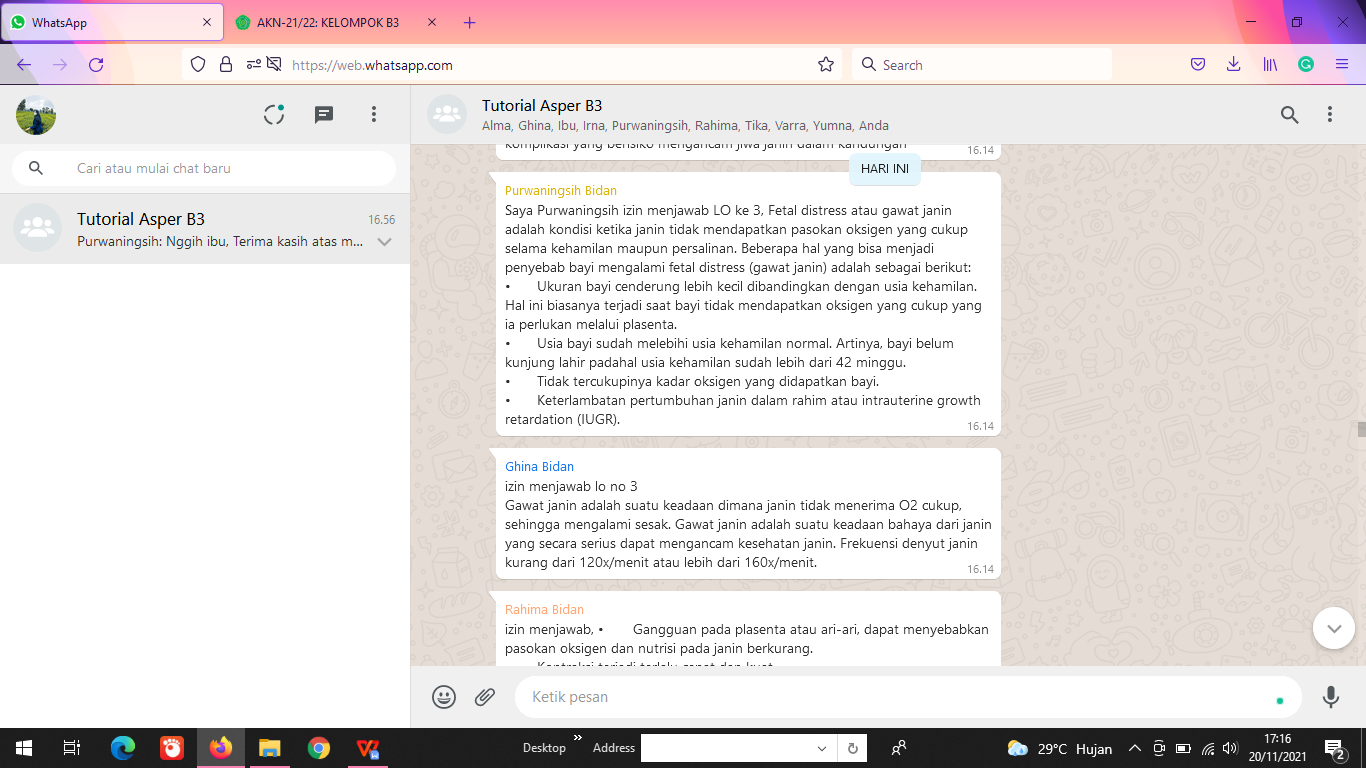Click sender name Rahima Bidan
The image size is (1366, 768).
[545, 609]
